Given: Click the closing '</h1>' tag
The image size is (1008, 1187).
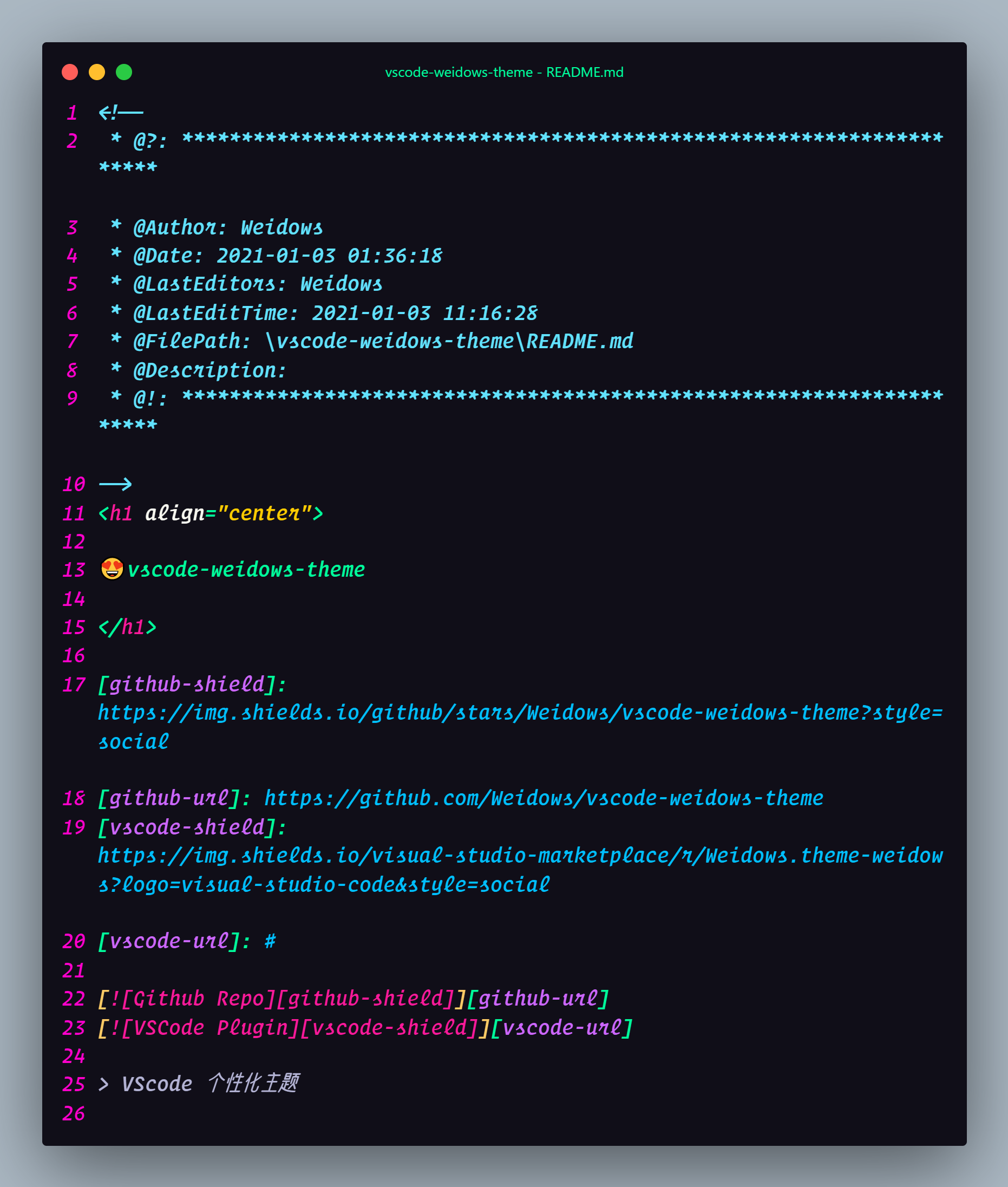Looking at the screenshot, I should pos(127,627).
